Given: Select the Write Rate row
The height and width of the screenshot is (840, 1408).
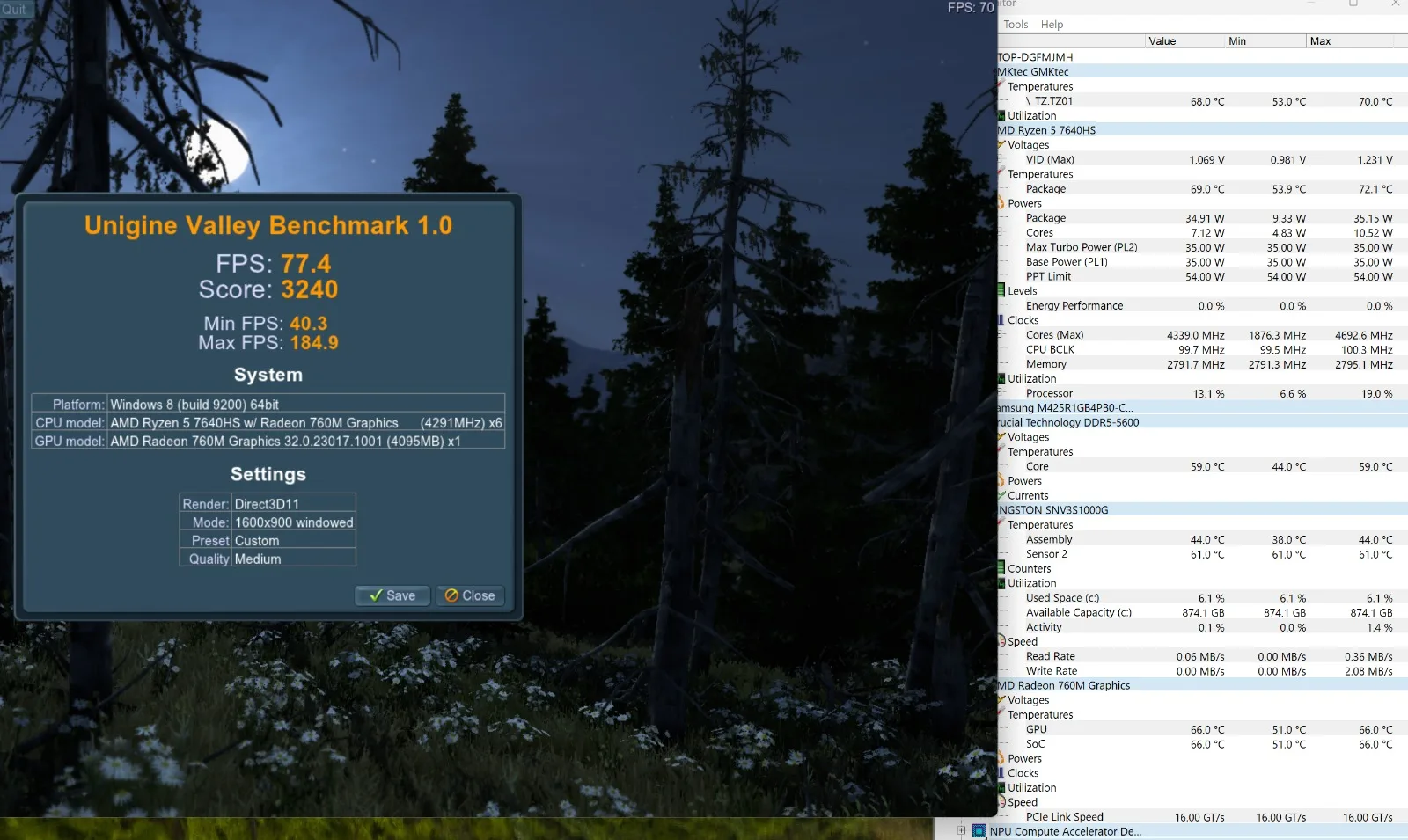Looking at the screenshot, I should 1202,671.
